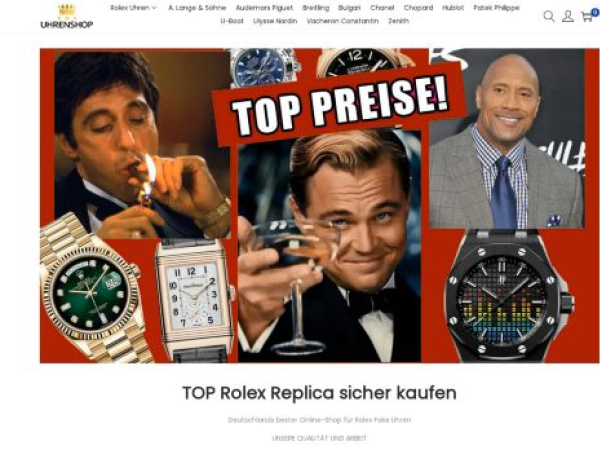Open the user account icon
Image resolution: width=600 pixels, height=450 pixels.
[567, 16]
